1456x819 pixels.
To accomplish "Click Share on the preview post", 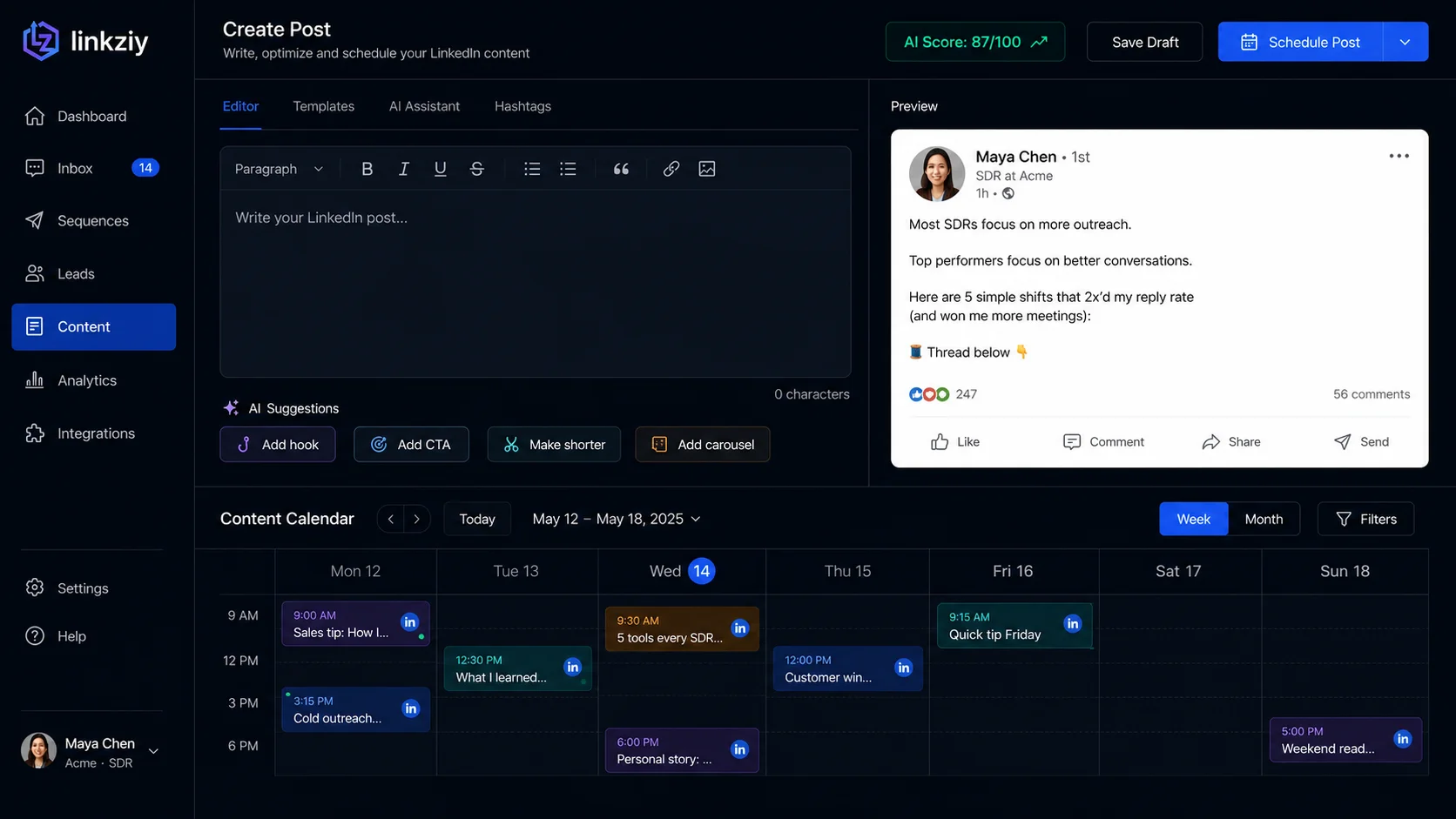I will pyautogui.click(x=1231, y=442).
